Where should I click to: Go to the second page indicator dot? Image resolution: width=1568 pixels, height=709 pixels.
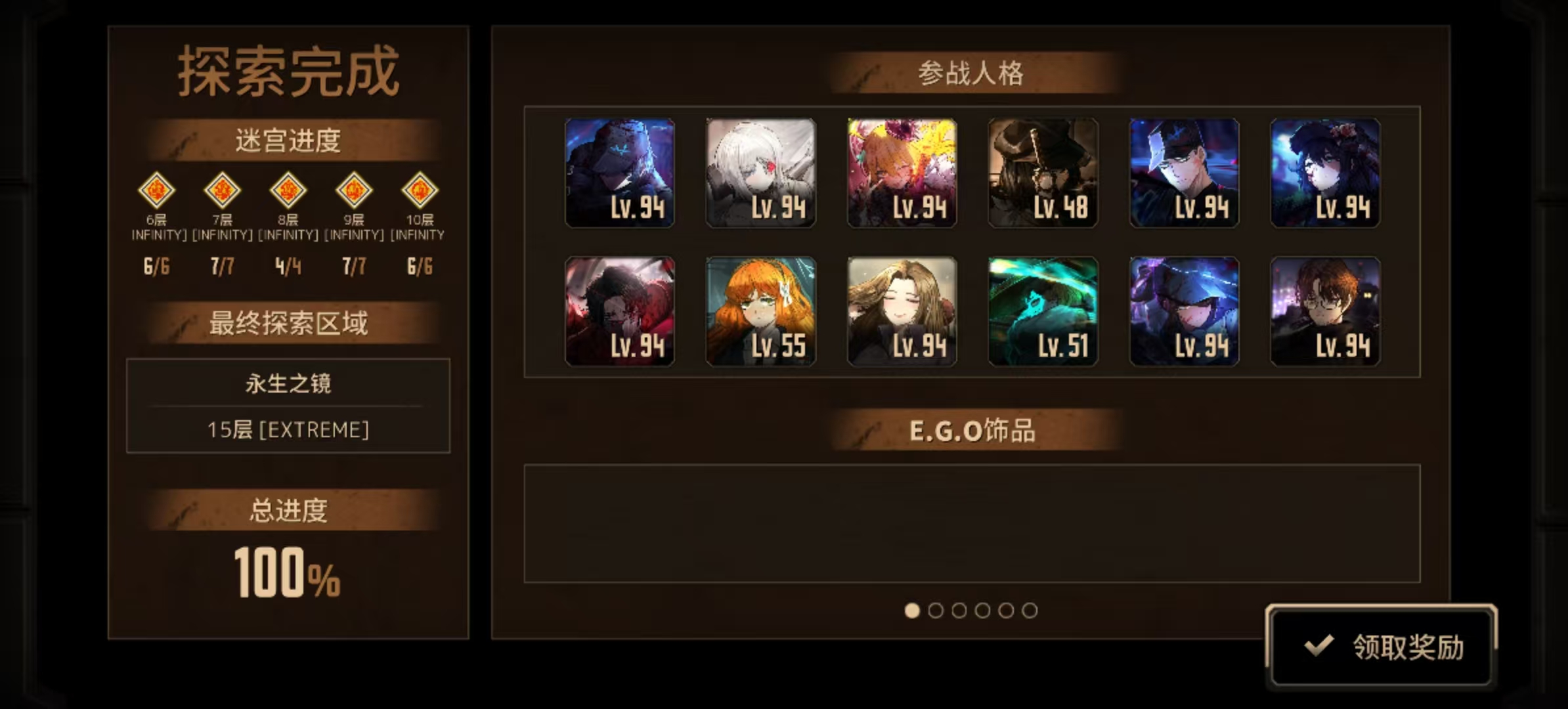pos(936,611)
